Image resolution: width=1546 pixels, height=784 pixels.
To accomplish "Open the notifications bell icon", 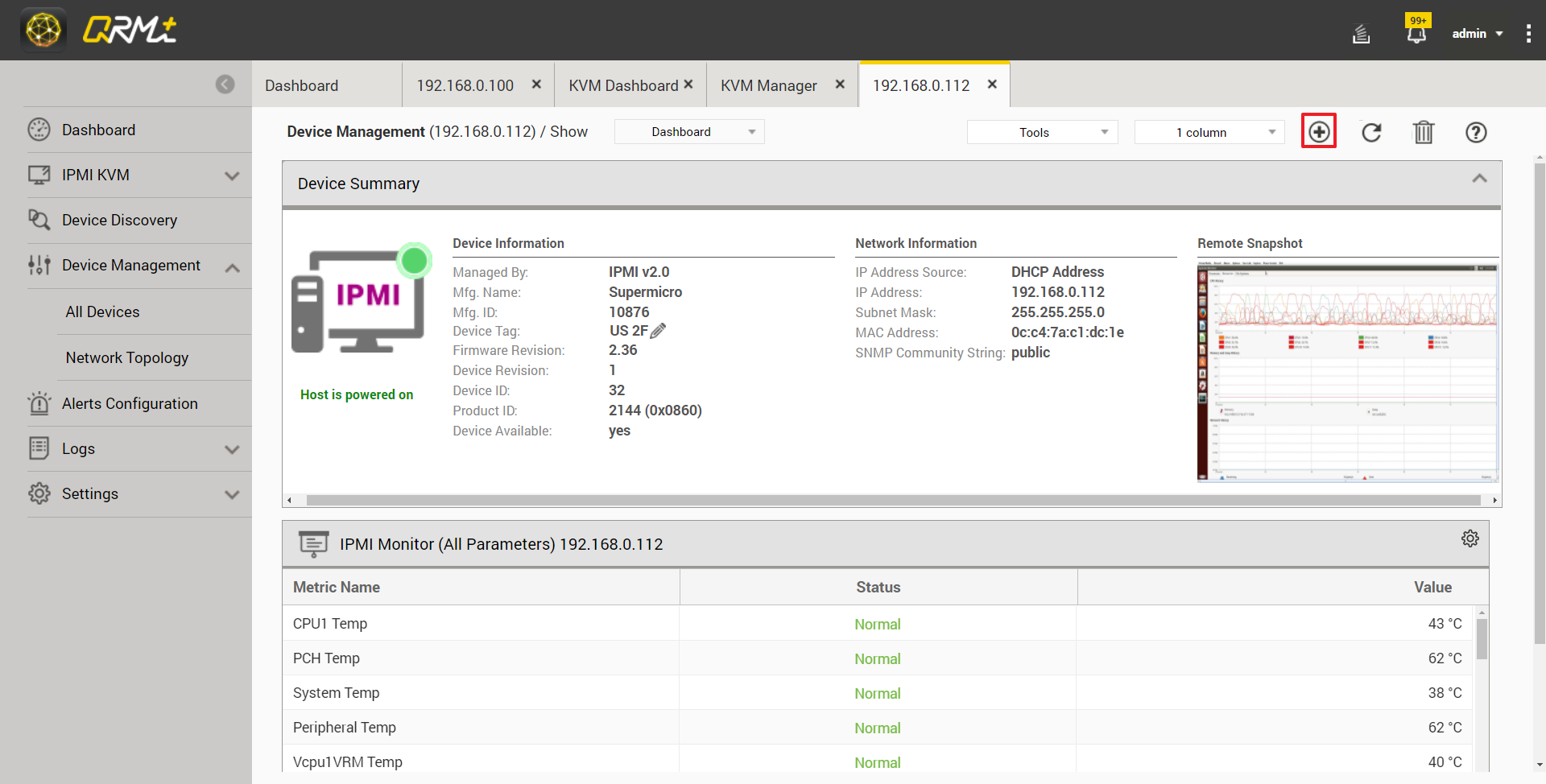I will pyautogui.click(x=1416, y=34).
